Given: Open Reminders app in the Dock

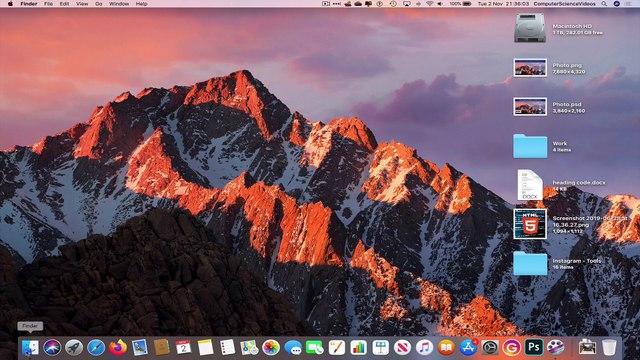Looking at the screenshot, I should coord(227,348).
